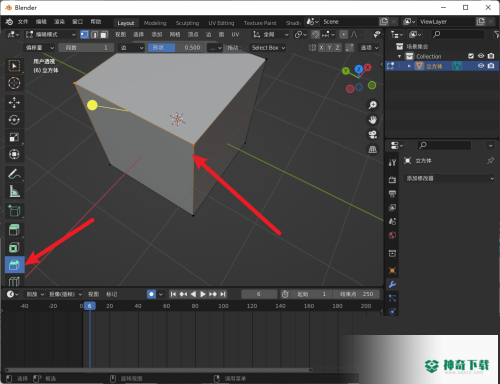Click the viewport zoom magnifier icon
Image resolution: width=500 pixels, height=384 pixels.
372,105
